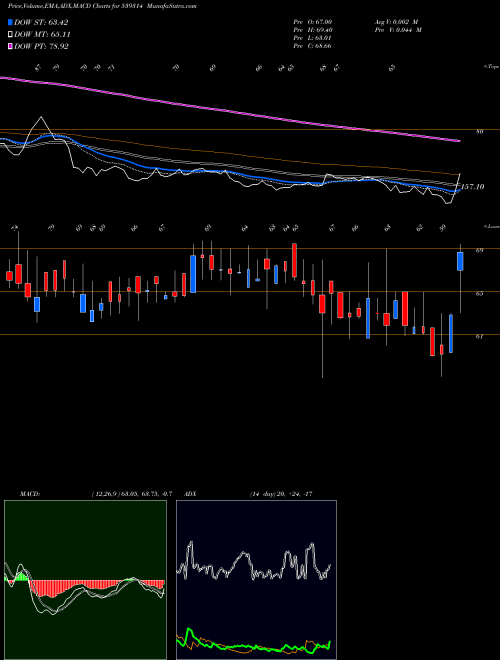Click the 'Pre L: 63.01' low value
The height and width of the screenshot is (660, 500).
[x=313, y=38]
